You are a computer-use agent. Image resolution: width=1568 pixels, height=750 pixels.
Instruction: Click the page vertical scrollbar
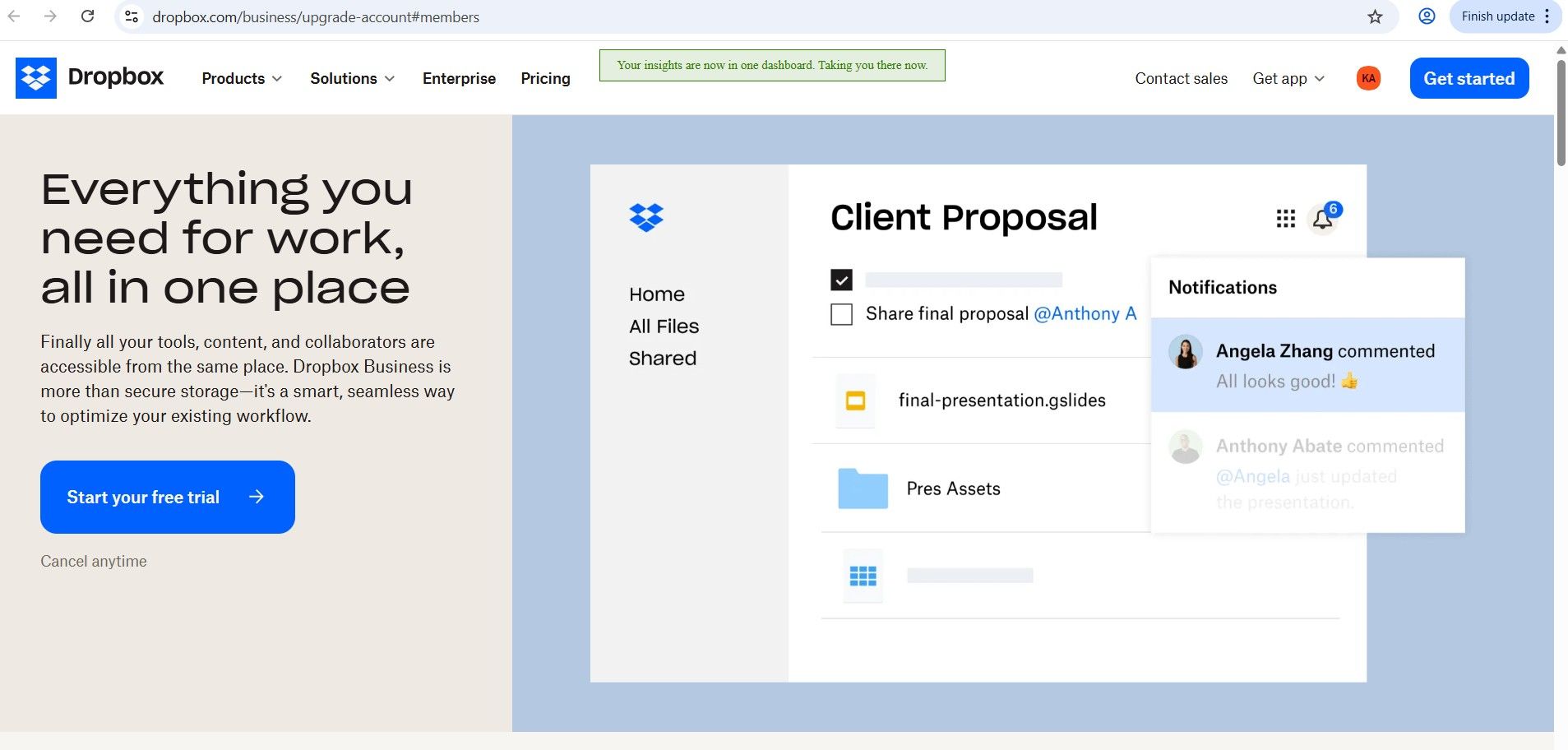1561,113
